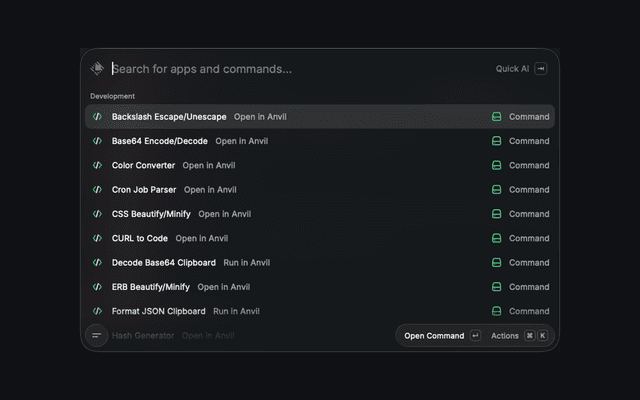Screen dimensions: 640x400
Task: Click the Raycast logo icon beside the search field
Action: 97,69
